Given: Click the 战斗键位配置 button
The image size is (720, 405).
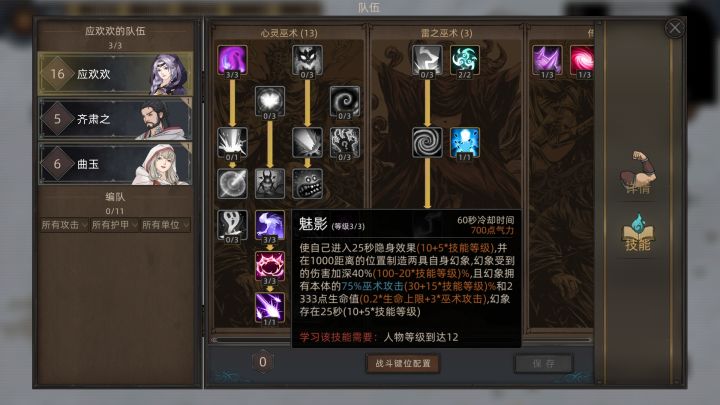Looking at the screenshot, I should 403,363.
